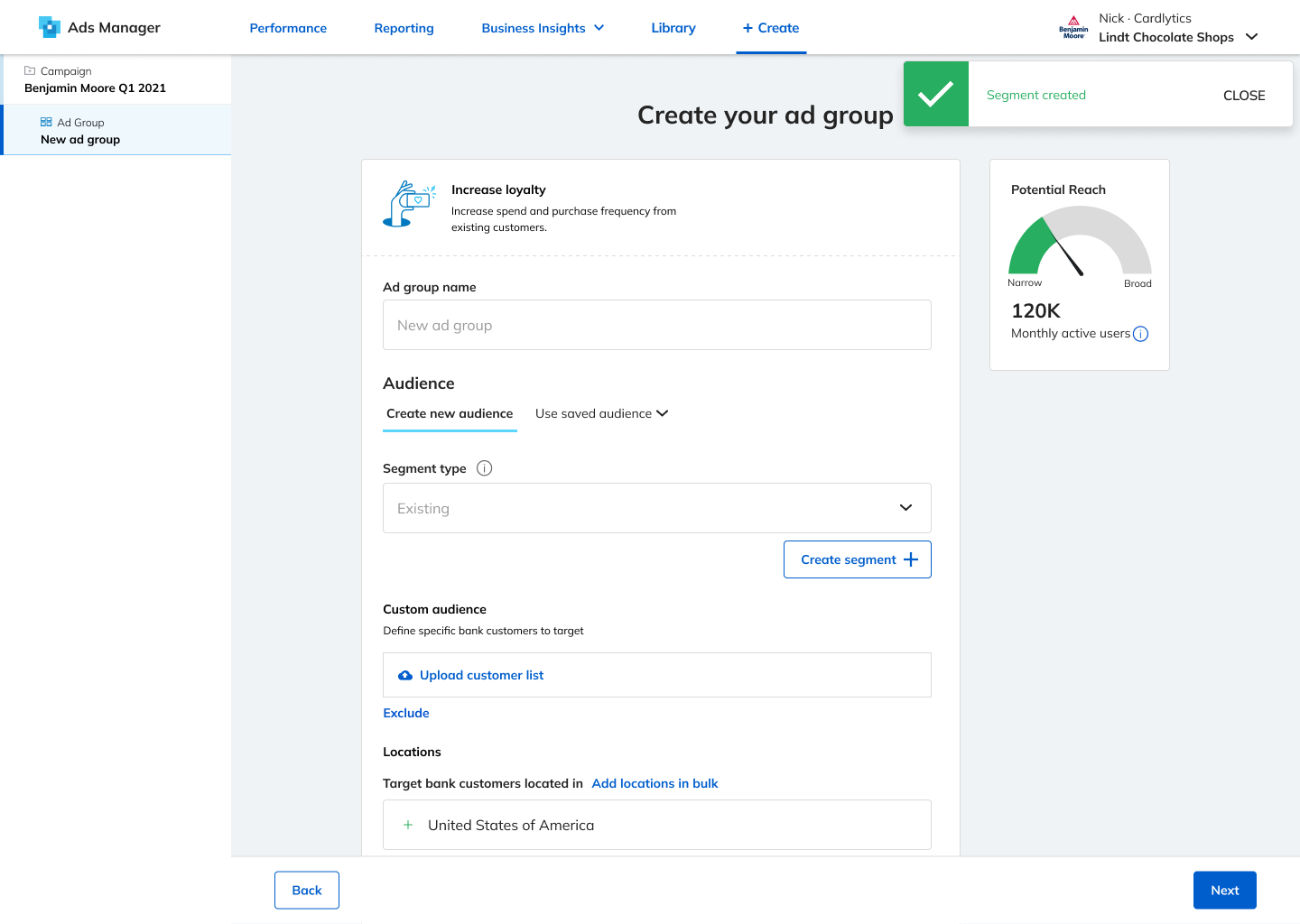Viewport: 1300px width, 924px height.
Task: Click the Benjamin Moore brand logo
Action: 1073,28
